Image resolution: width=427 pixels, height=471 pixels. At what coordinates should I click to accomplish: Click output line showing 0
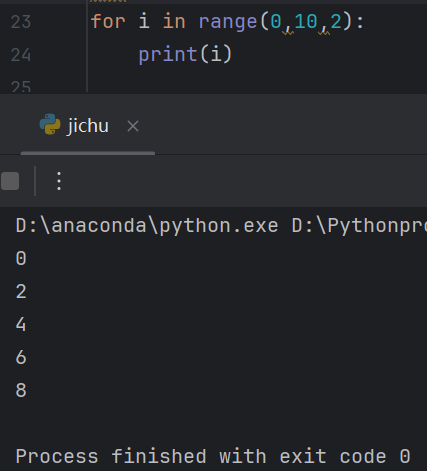(x=21, y=259)
